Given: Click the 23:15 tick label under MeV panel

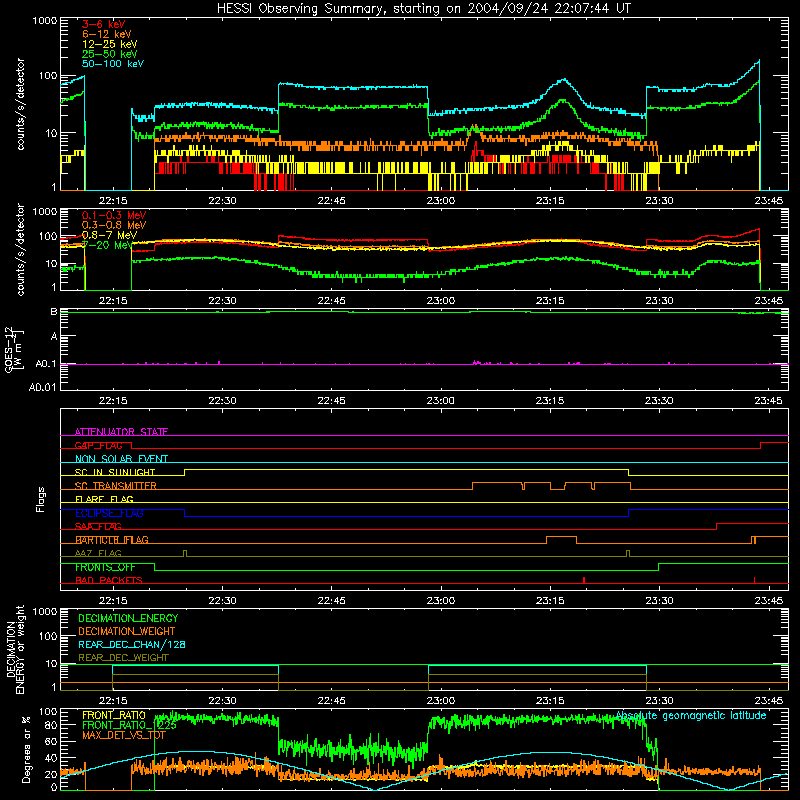Looking at the screenshot, I should pyautogui.click(x=550, y=301).
